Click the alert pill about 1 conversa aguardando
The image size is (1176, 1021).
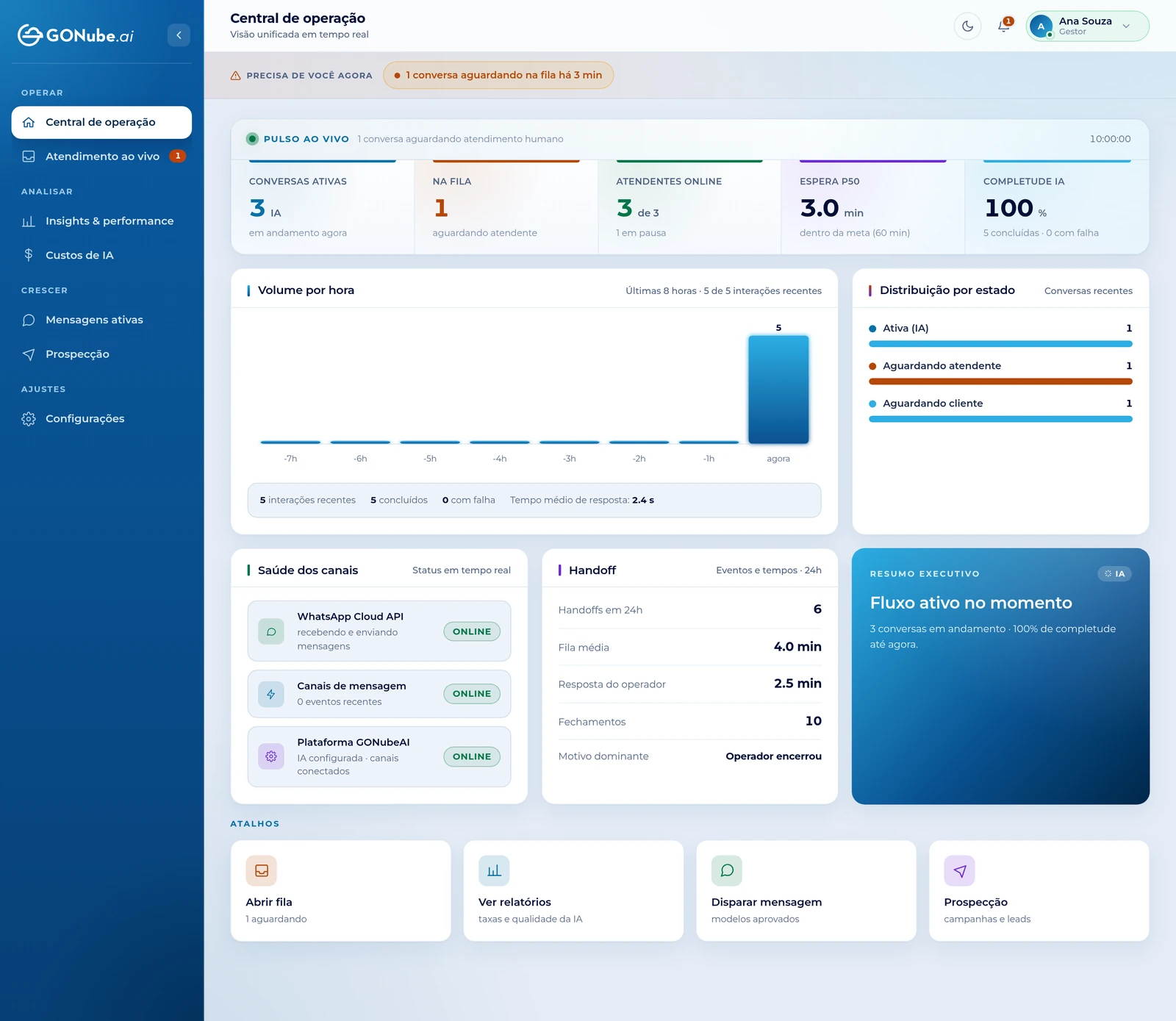pyautogui.click(x=498, y=75)
